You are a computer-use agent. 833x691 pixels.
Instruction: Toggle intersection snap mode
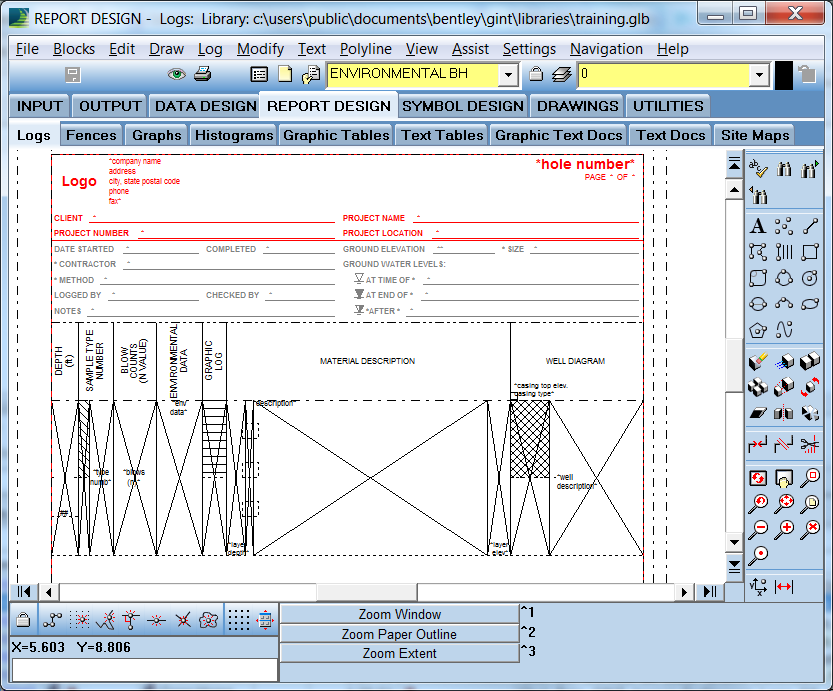183,620
